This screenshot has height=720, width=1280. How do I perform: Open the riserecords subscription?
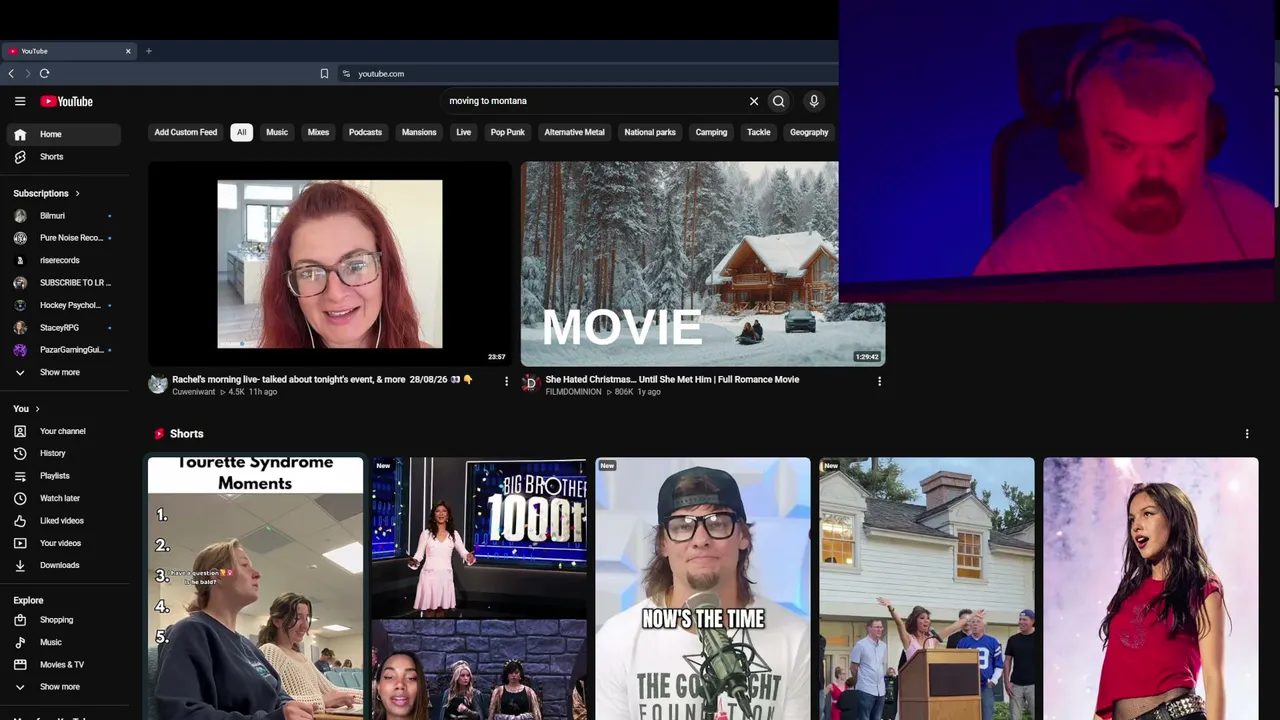click(x=64, y=260)
